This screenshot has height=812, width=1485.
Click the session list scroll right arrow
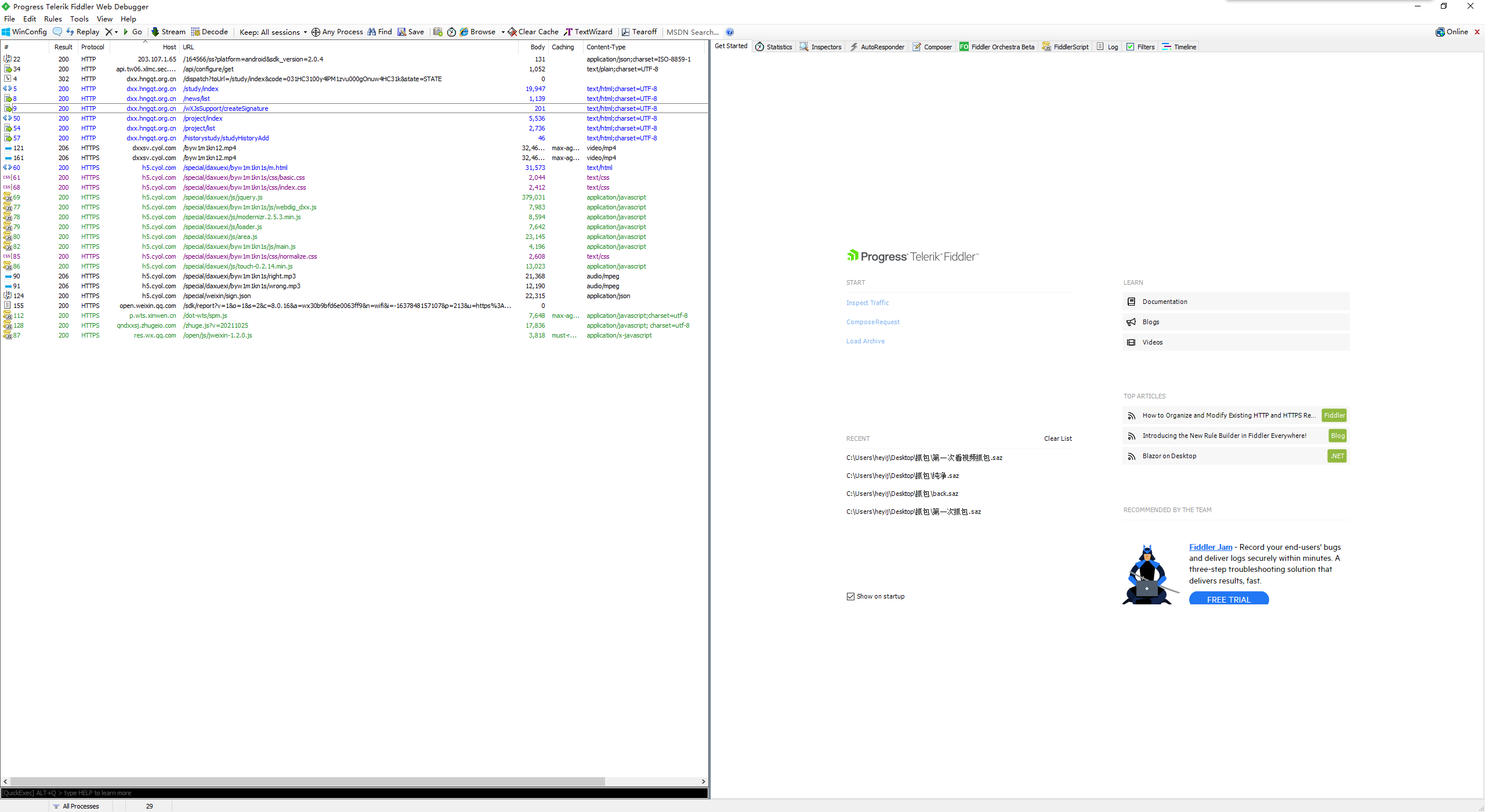(x=703, y=781)
